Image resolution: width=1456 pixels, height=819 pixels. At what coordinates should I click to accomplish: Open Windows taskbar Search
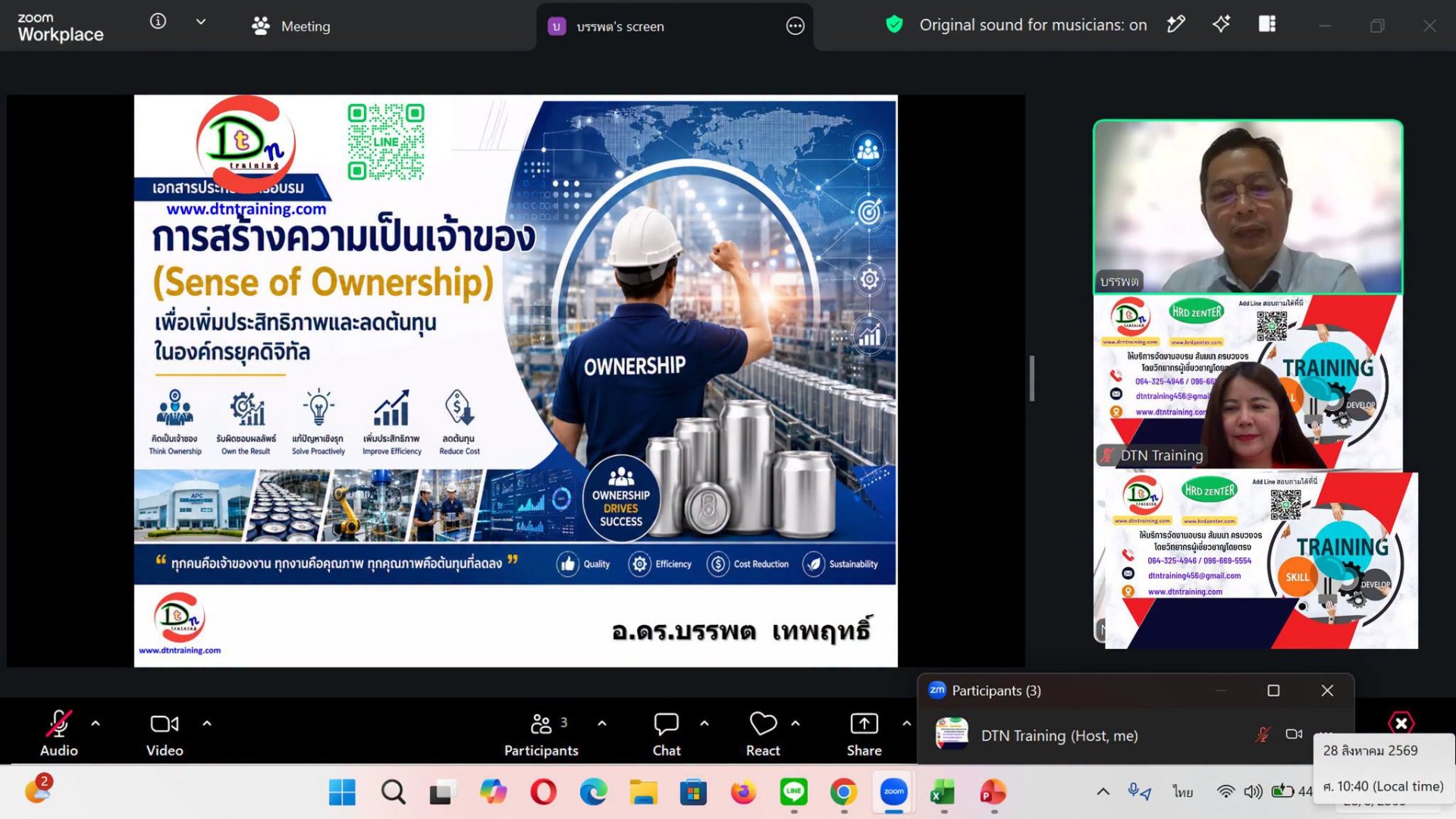(393, 792)
